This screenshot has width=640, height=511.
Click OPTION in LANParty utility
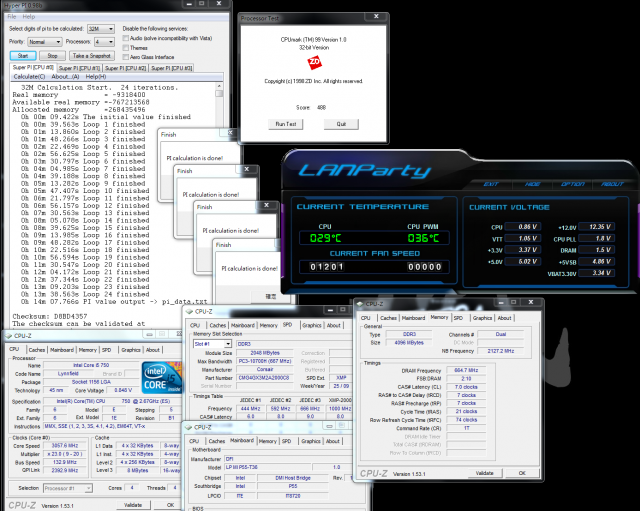click(573, 184)
